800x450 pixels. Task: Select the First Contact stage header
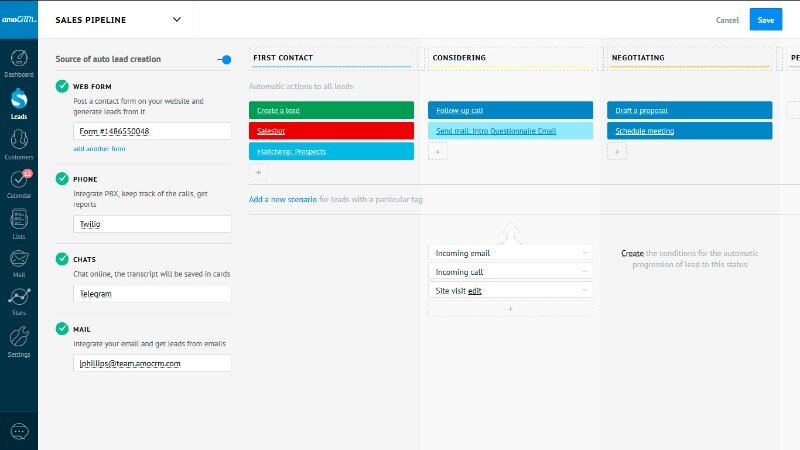point(330,58)
